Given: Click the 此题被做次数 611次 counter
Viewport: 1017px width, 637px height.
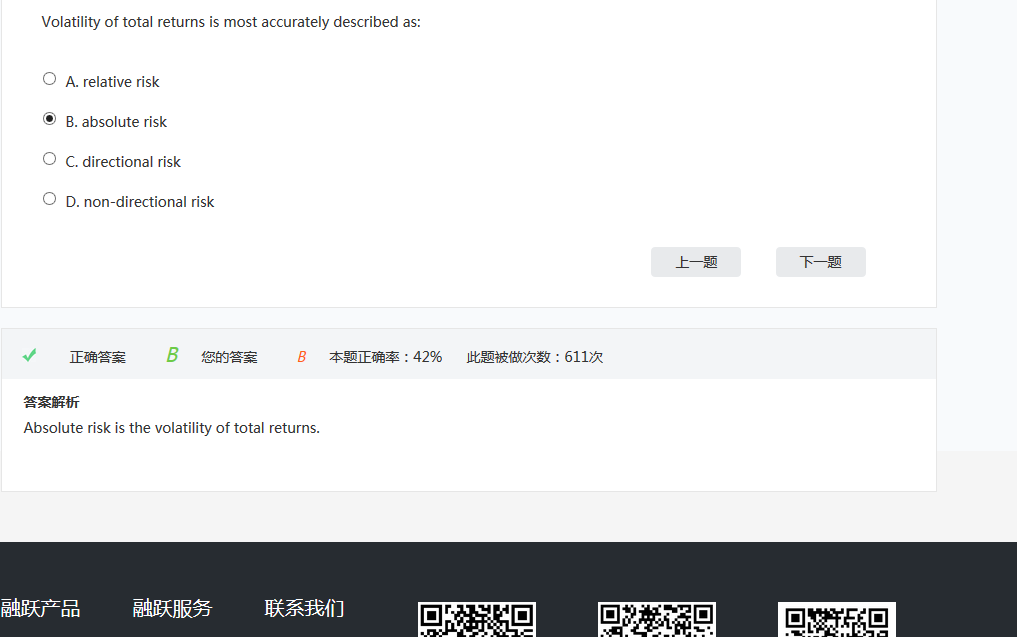Looking at the screenshot, I should point(534,357).
